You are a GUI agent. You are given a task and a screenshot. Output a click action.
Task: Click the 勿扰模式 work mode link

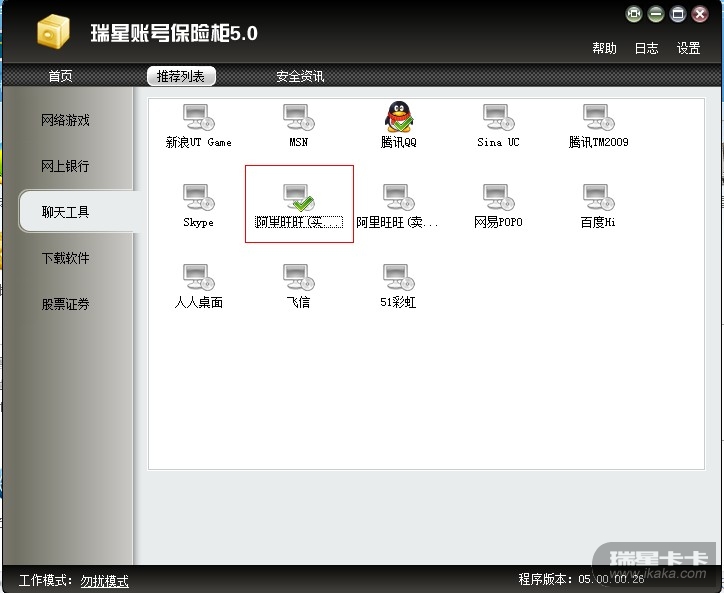click(105, 581)
